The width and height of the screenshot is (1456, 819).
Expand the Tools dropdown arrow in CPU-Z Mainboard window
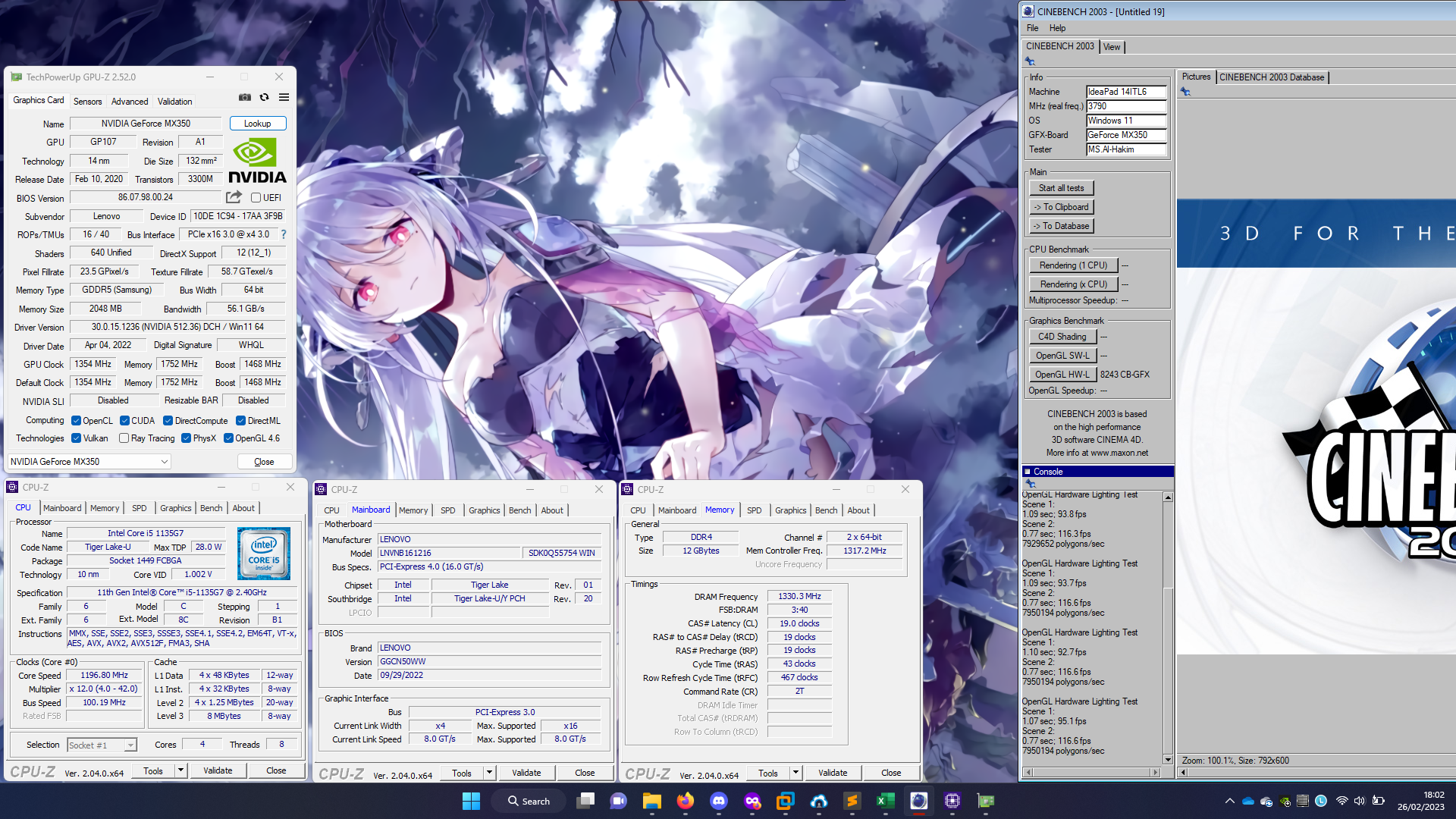pyautogui.click(x=489, y=773)
